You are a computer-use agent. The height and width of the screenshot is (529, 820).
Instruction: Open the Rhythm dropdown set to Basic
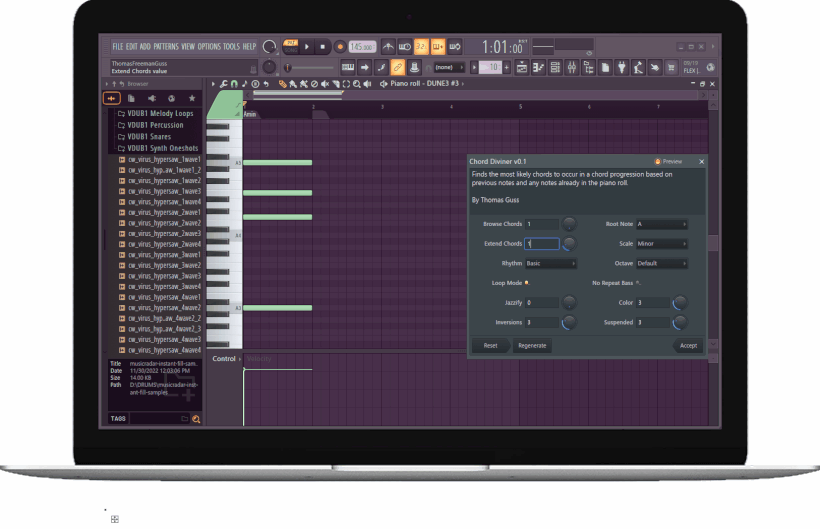(x=550, y=263)
